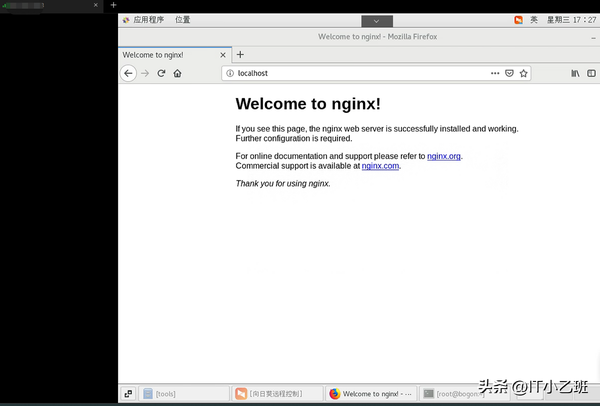Open a new tab with plus button
The width and height of the screenshot is (600, 406).
pos(240,55)
